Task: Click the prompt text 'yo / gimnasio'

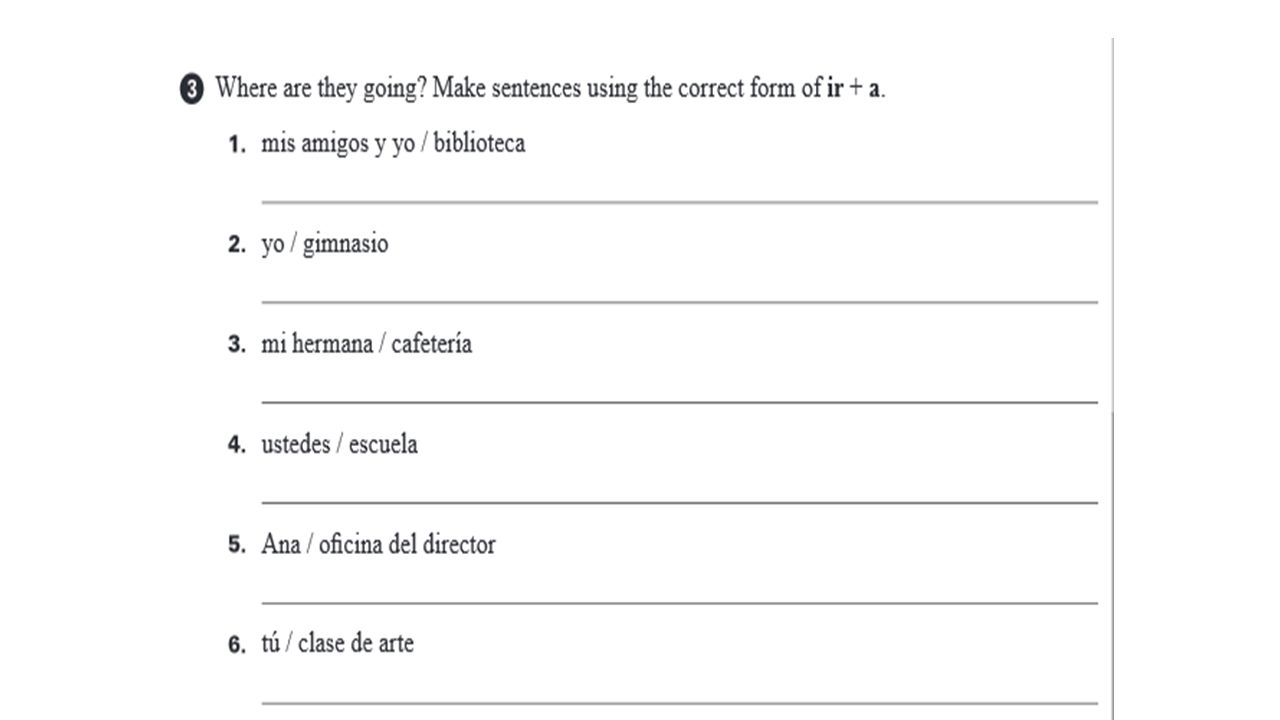Action: tap(325, 244)
